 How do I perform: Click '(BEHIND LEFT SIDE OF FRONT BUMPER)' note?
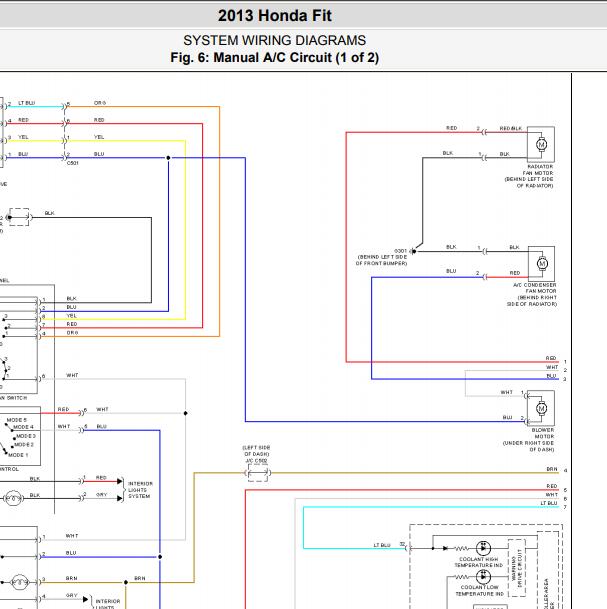click(x=382, y=260)
